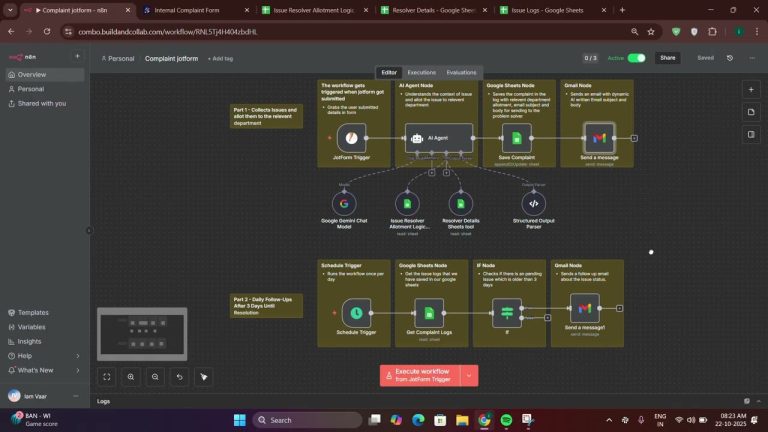
Task: Click the Windows taskbar Search box
Action: point(308,420)
